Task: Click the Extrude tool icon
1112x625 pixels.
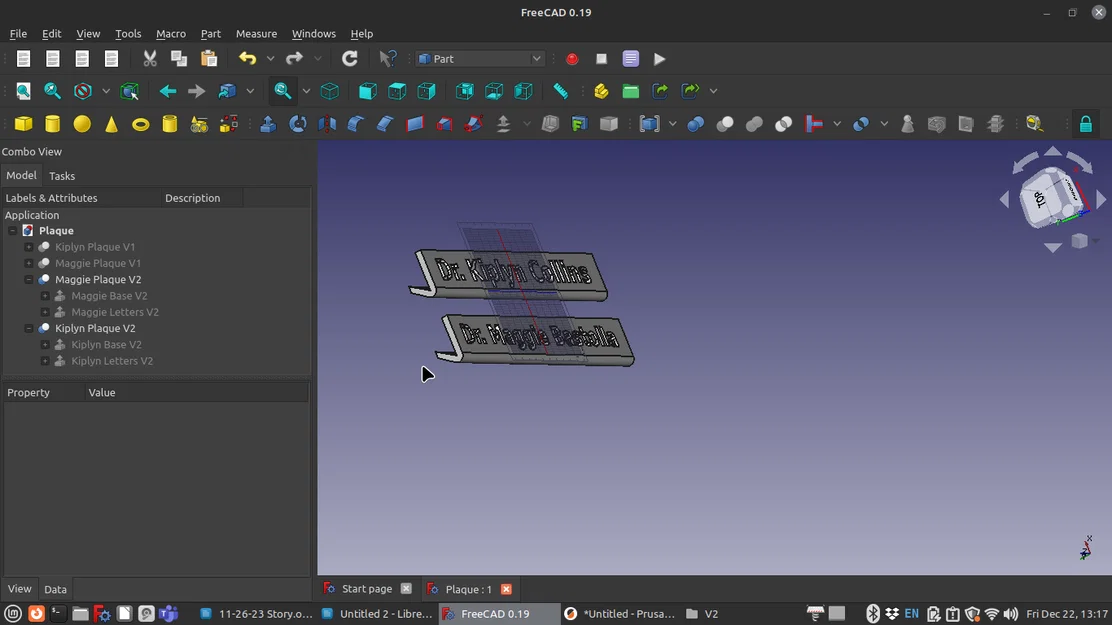Action: (x=268, y=124)
